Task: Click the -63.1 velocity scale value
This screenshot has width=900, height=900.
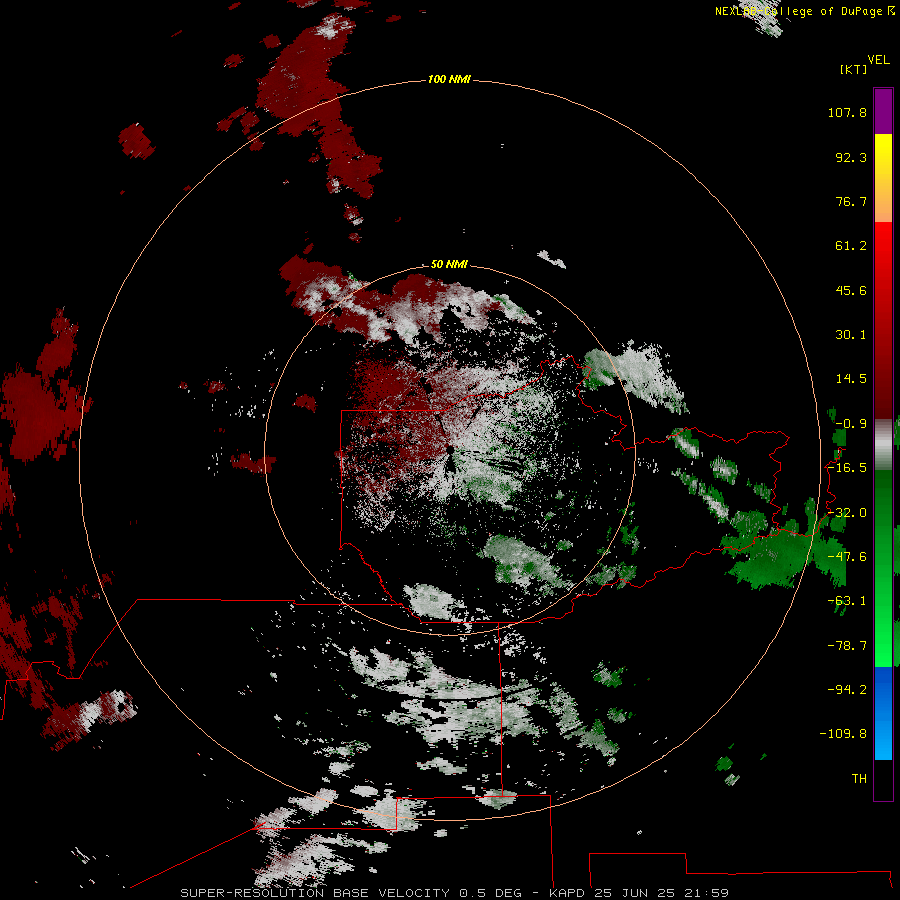Action: pyautogui.click(x=847, y=601)
